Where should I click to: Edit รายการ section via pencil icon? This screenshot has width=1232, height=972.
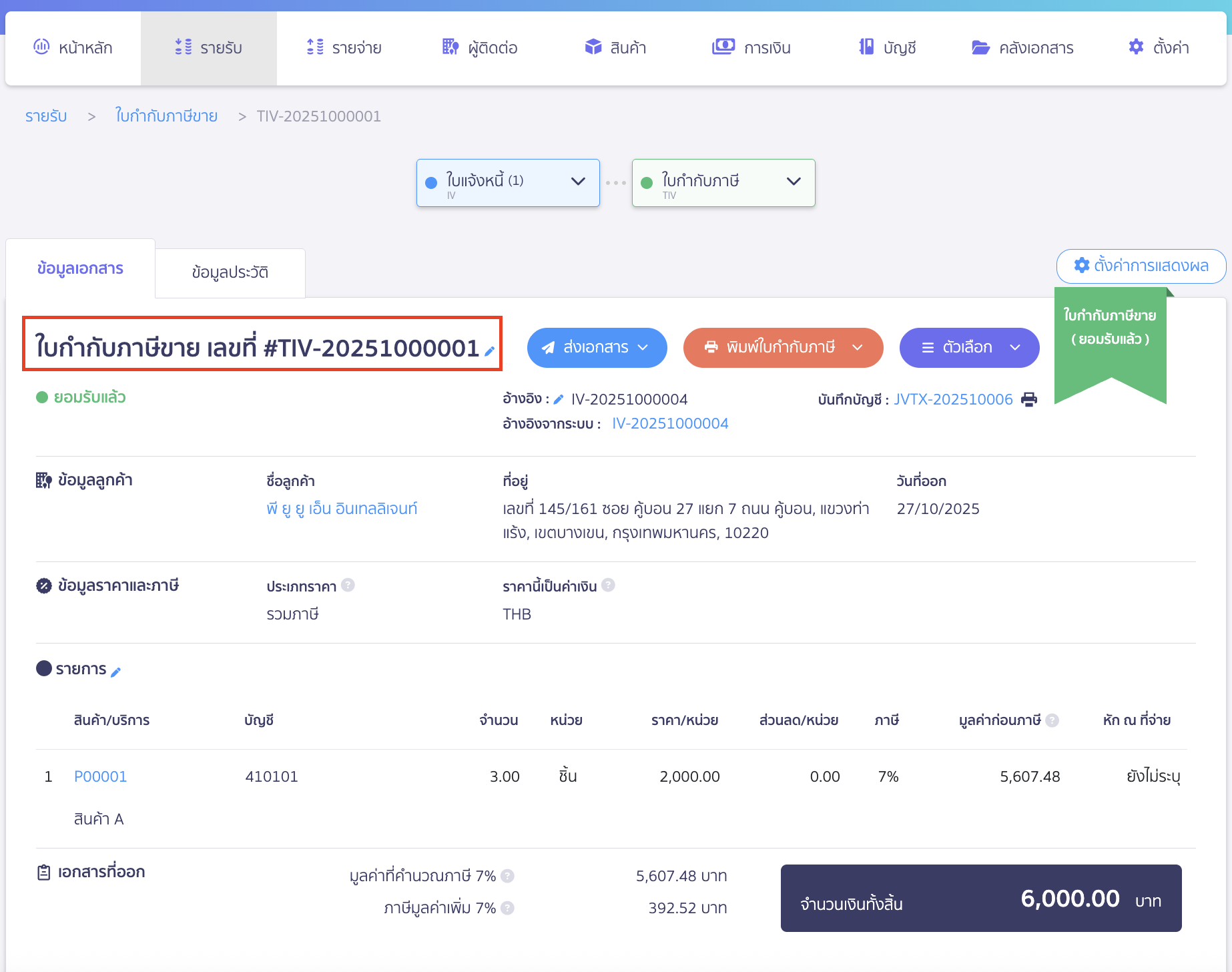point(117,672)
